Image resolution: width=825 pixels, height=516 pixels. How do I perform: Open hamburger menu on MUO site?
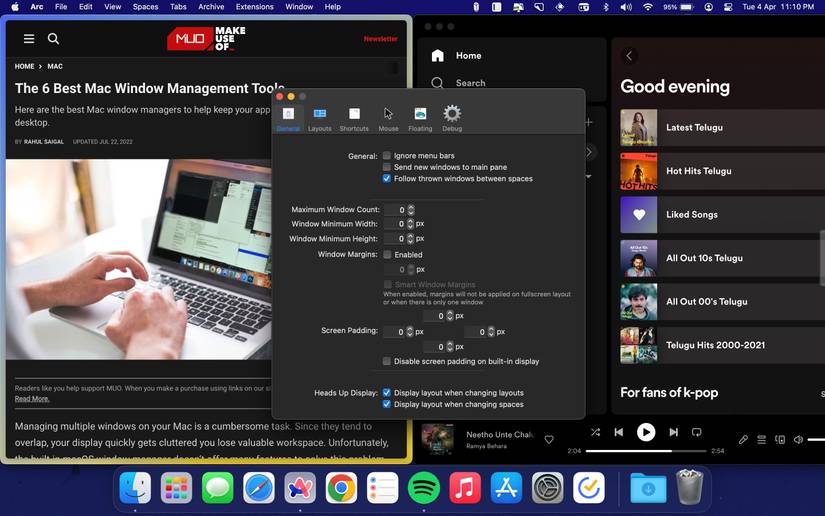click(29, 39)
